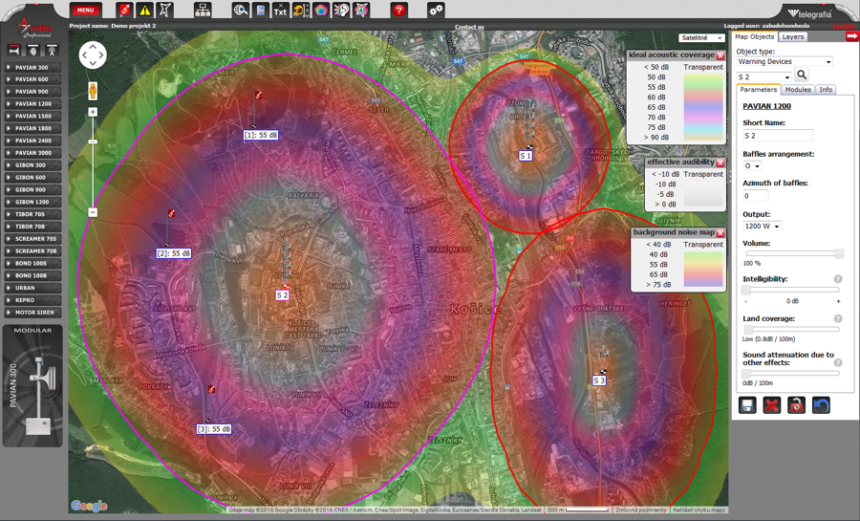Screen dimensions: 860x521
Task: Click the yellow warning triangle tool
Action: coord(145,10)
